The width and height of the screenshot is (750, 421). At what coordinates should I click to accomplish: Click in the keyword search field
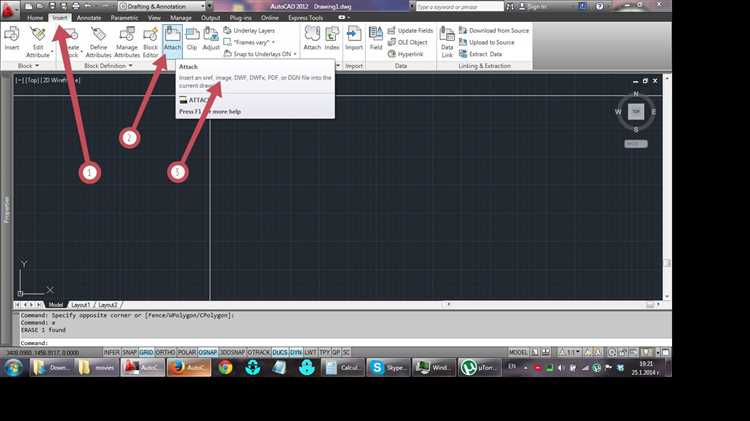(x=459, y=6)
